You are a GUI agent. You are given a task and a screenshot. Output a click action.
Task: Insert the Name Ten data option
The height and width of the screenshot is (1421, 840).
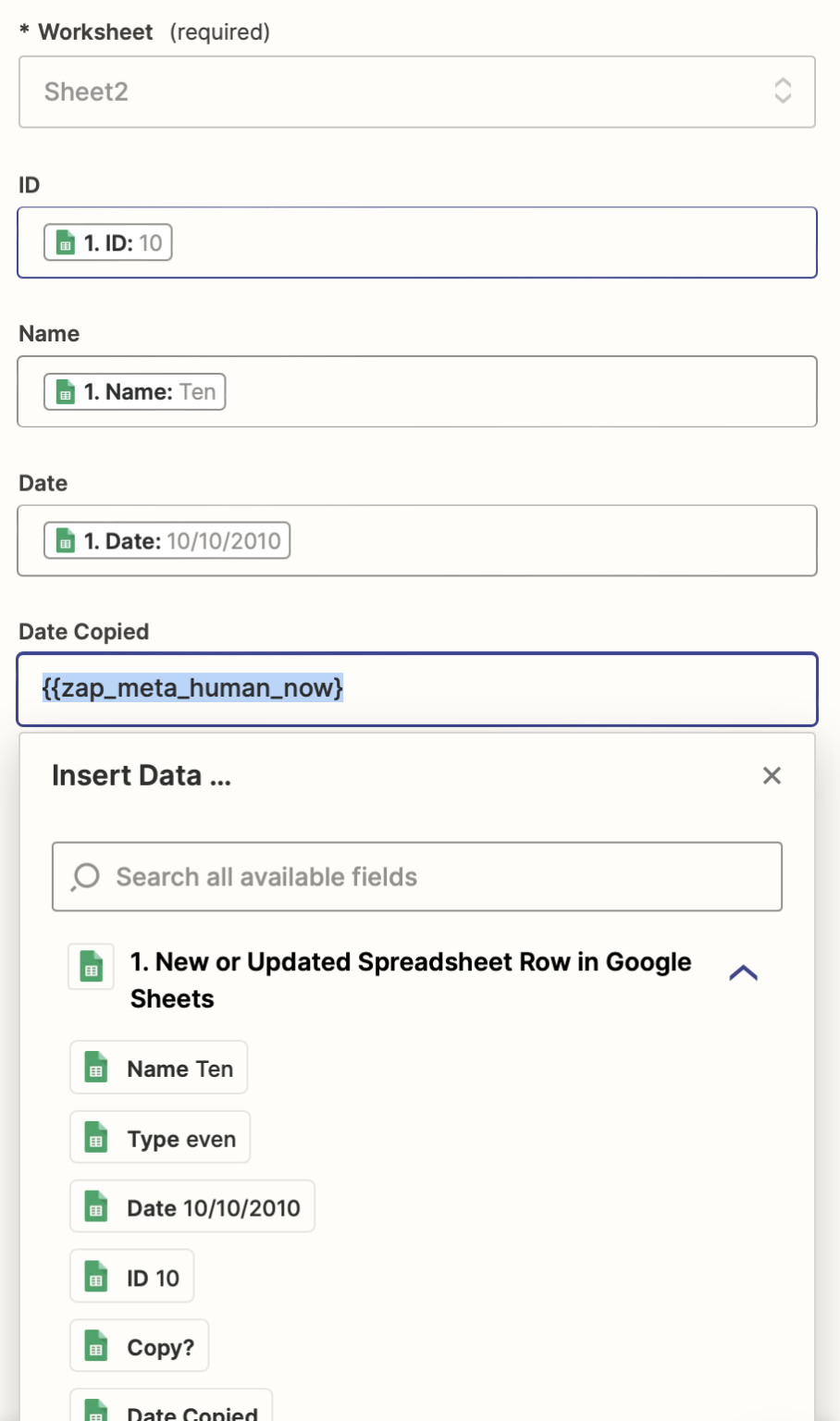pos(159,1069)
